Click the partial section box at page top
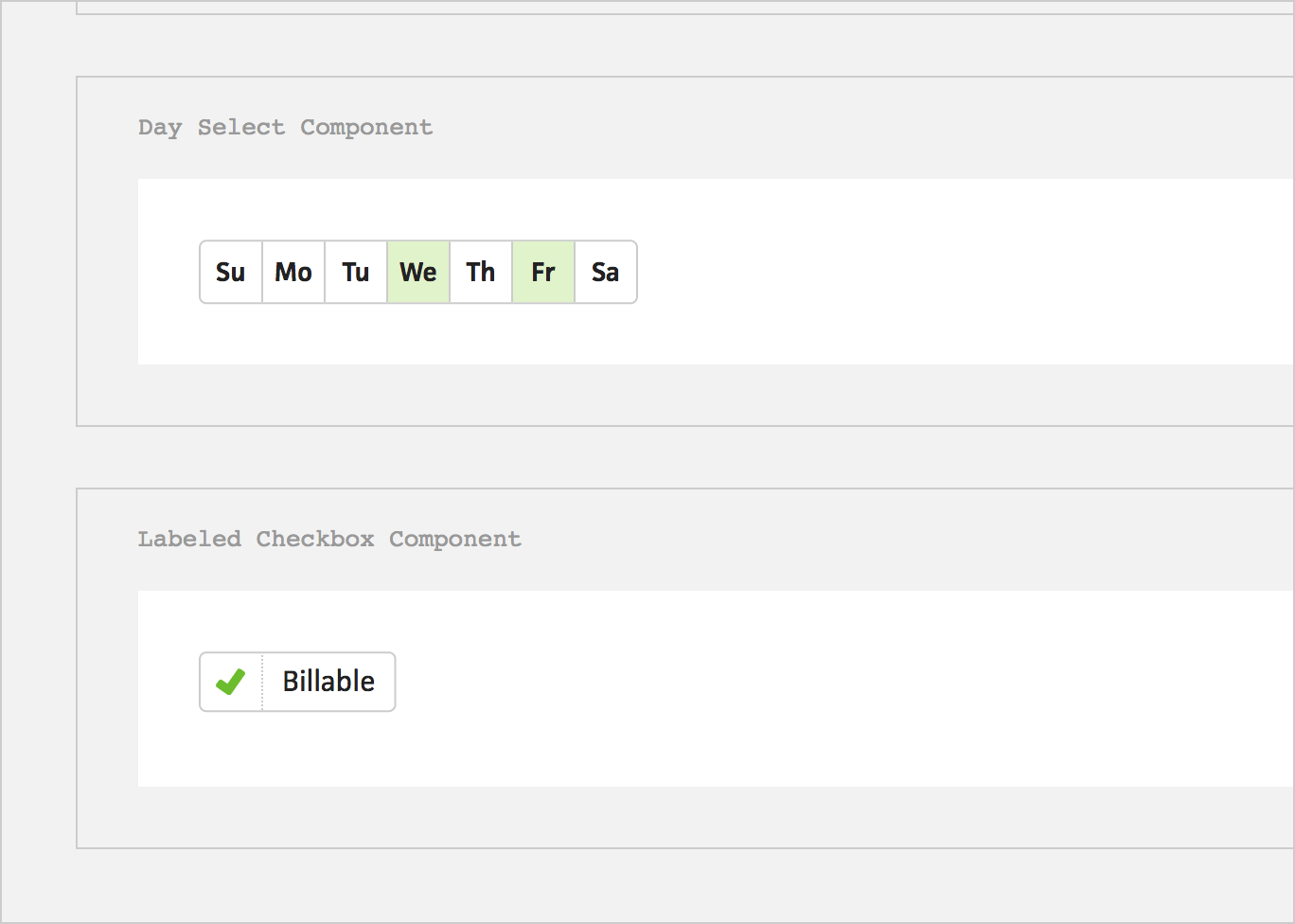 coord(663,7)
